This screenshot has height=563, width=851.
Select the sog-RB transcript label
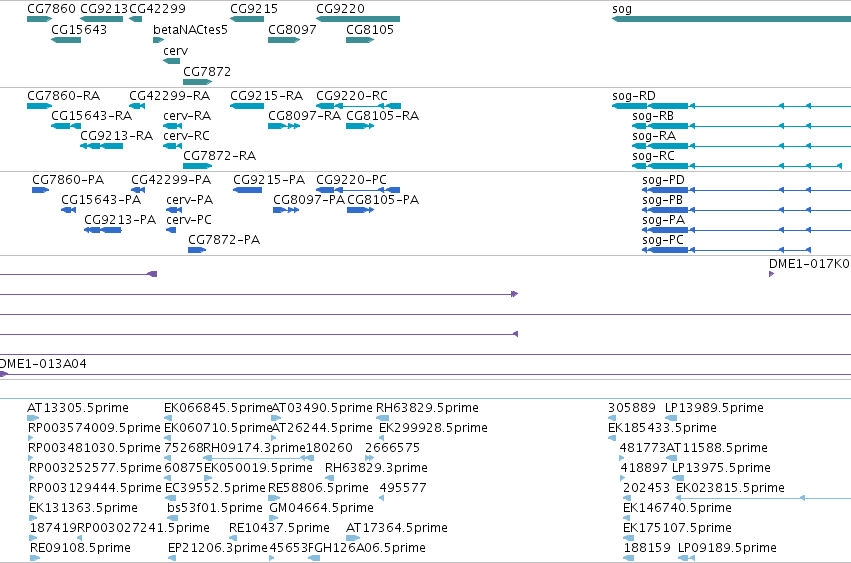[653, 116]
